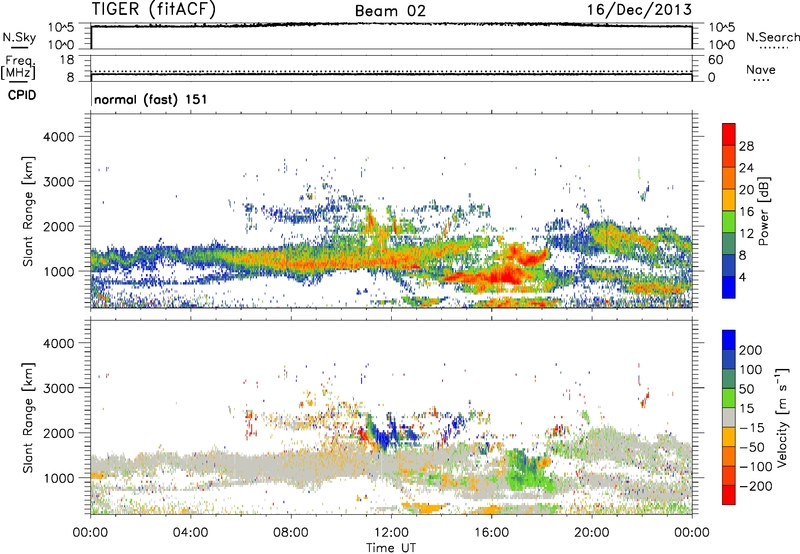The height and width of the screenshot is (554, 800).
Task: Click the 'Freq. [MHz]' axis label
Action: click(18, 67)
